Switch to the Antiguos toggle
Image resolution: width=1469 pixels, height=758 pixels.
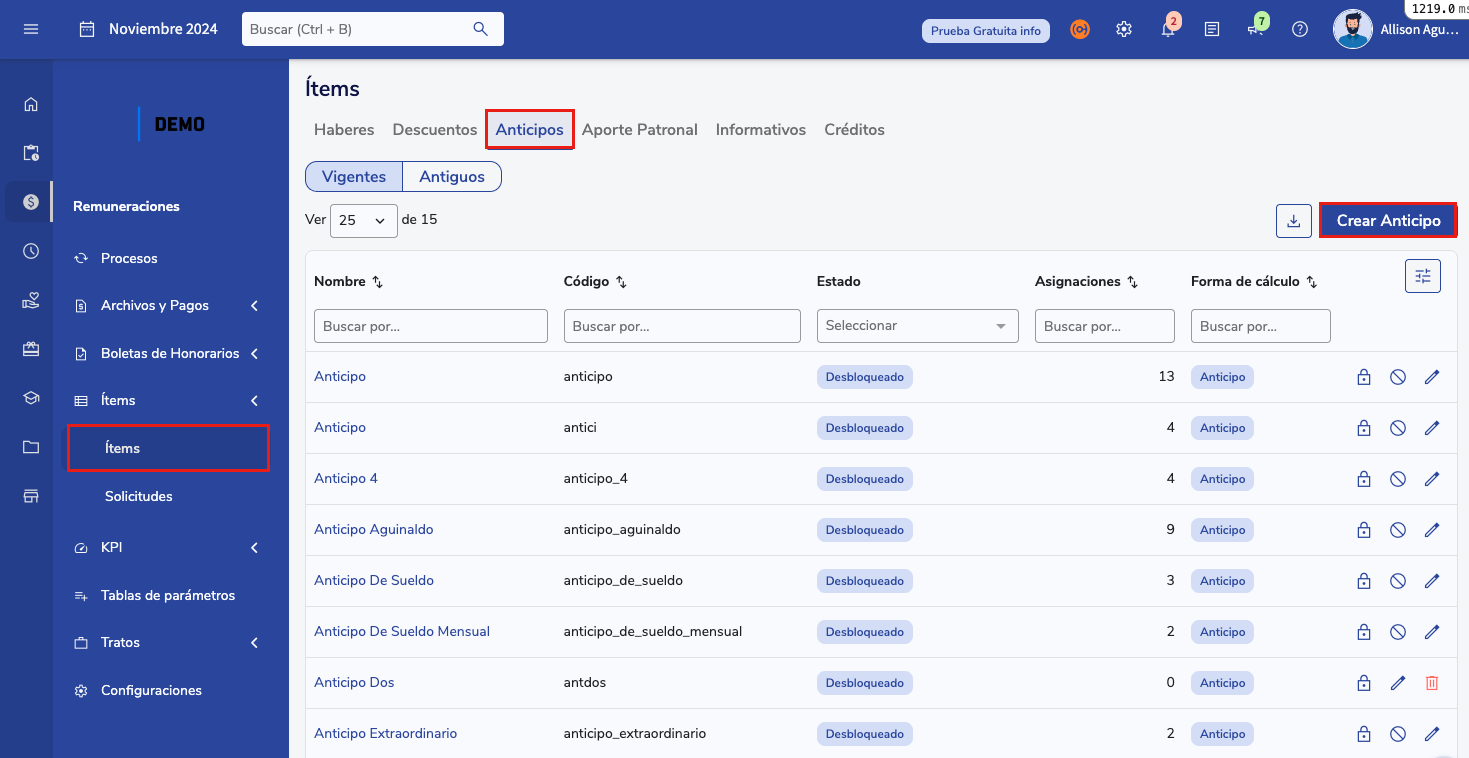coord(451,177)
